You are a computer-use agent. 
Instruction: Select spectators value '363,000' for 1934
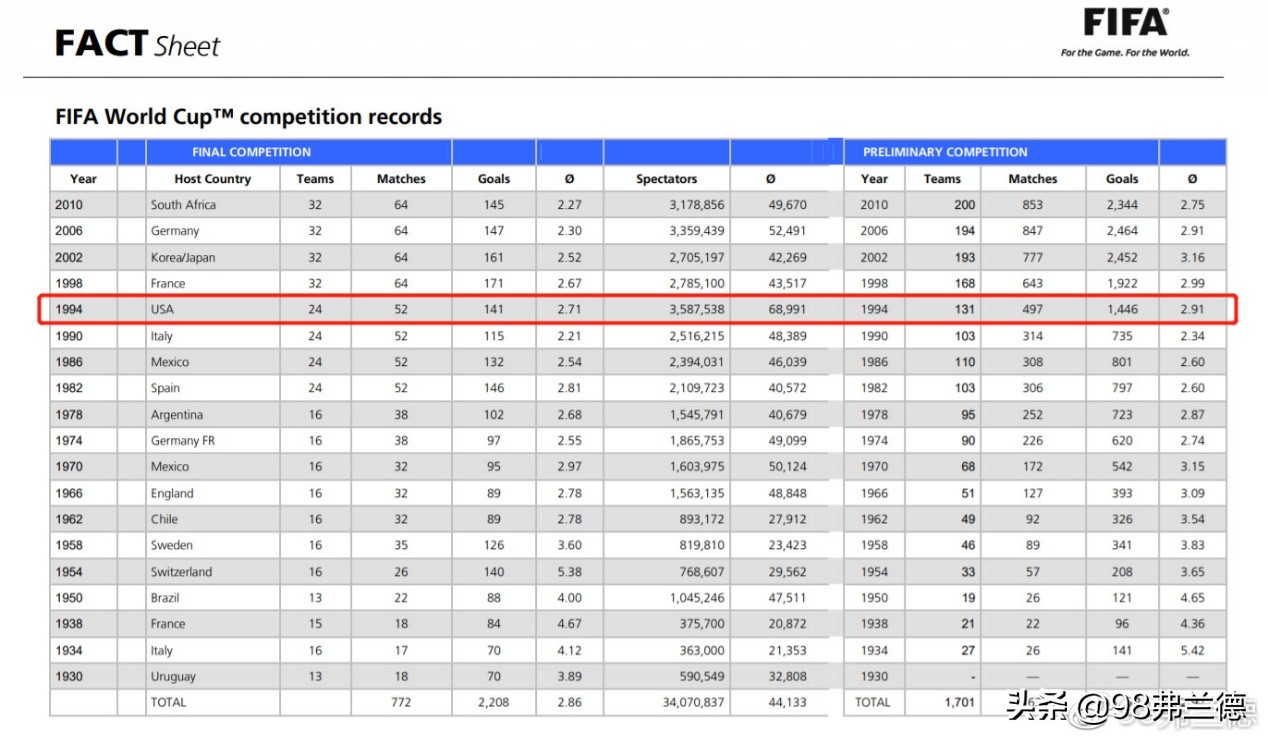[x=701, y=651]
